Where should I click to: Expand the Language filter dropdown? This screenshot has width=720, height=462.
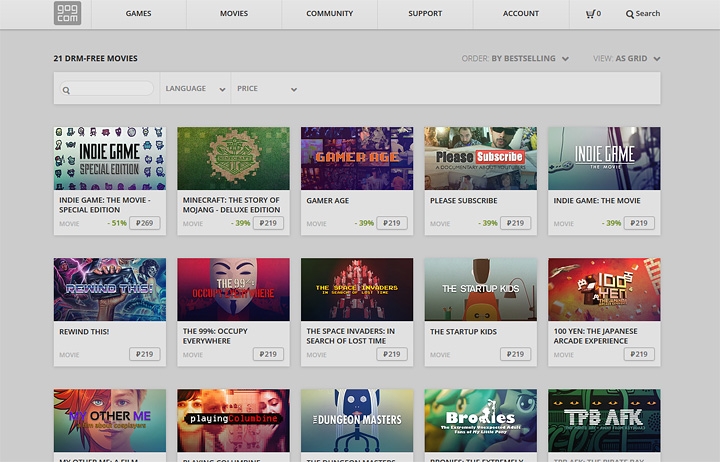pos(195,89)
